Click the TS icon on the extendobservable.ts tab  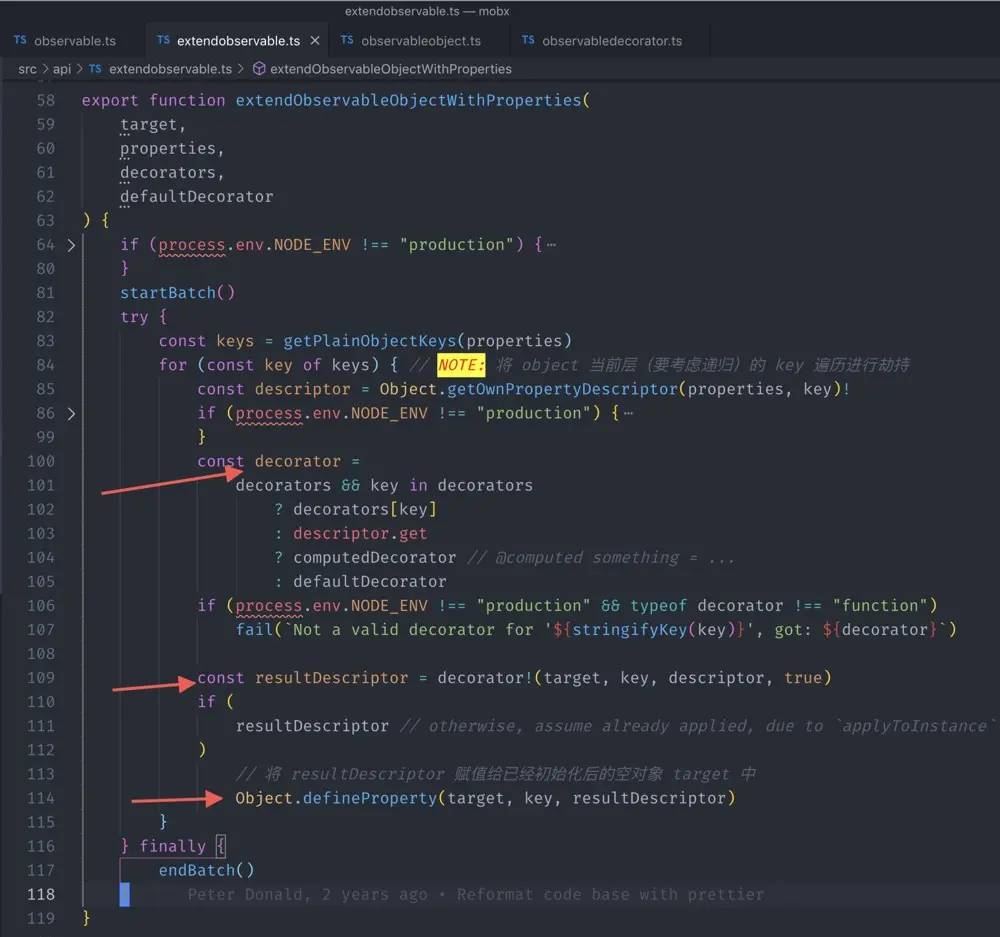(x=162, y=42)
